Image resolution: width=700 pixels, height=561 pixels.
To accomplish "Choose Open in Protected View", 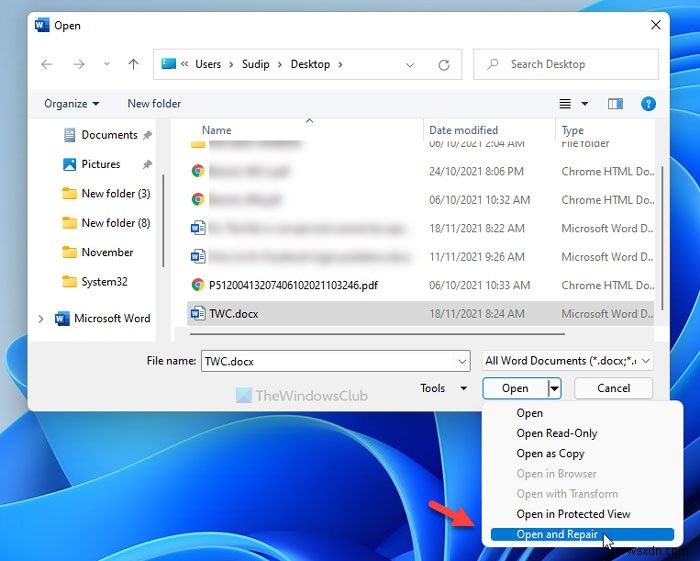I will [x=573, y=514].
